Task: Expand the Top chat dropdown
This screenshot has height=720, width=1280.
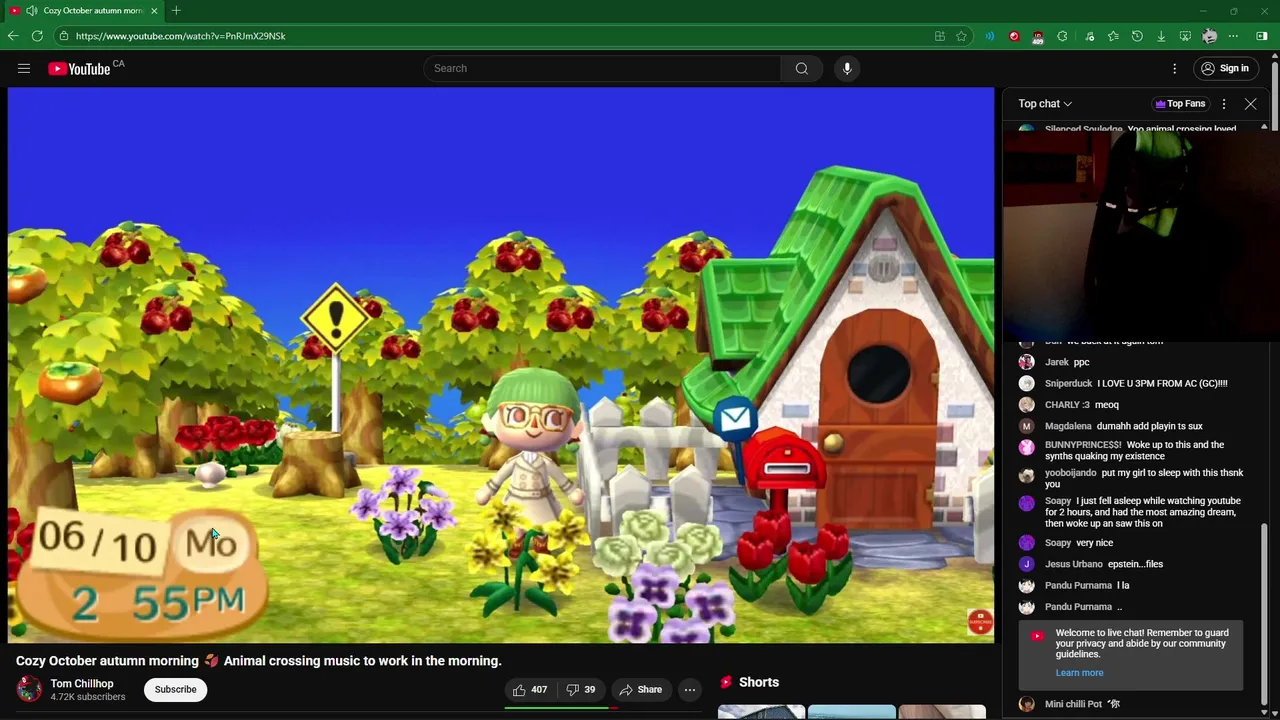Action: tap(1045, 104)
